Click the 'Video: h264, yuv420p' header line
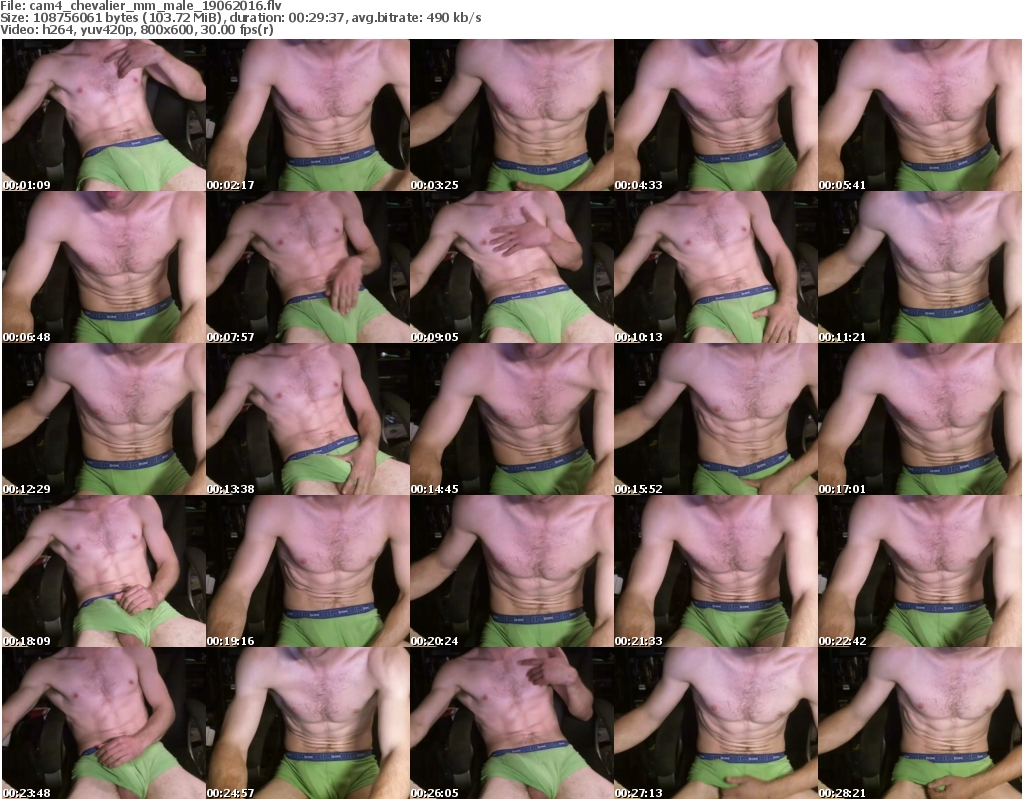Image resolution: width=1024 pixels, height=799 pixels. pos(137,30)
